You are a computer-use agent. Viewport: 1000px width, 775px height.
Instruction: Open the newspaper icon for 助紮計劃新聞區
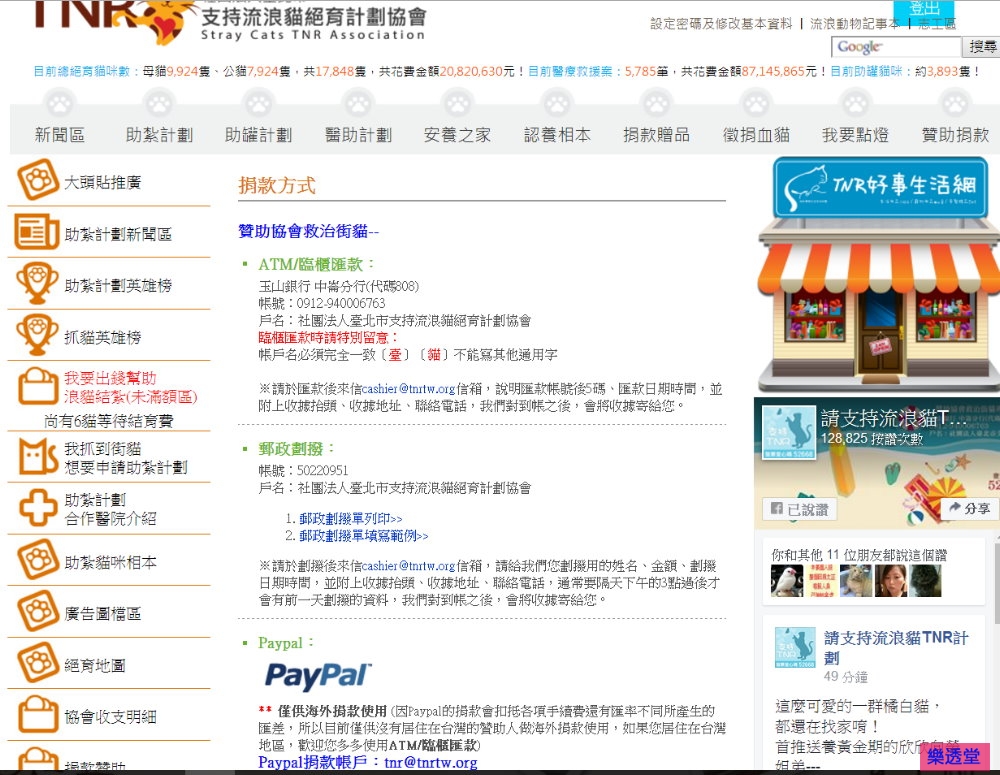(x=37, y=233)
